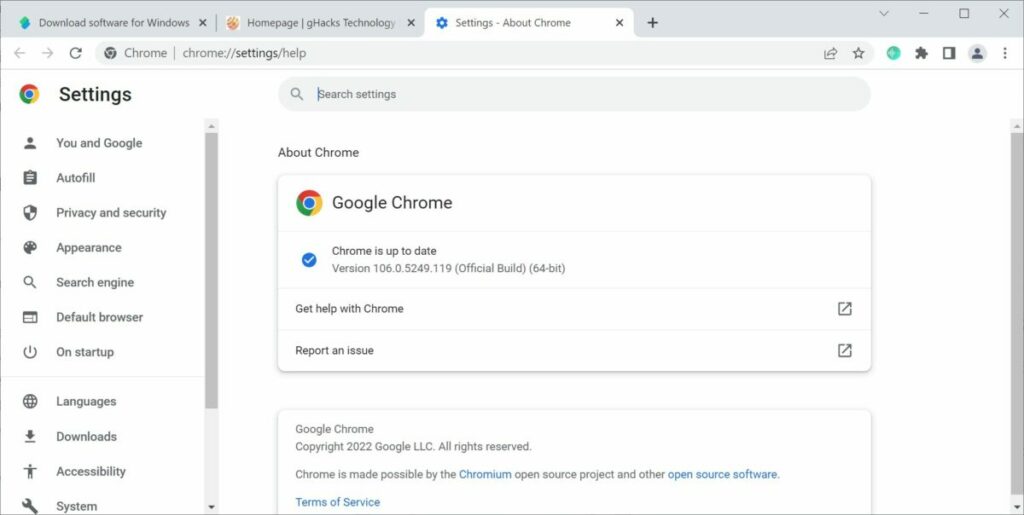This screenshot has width=1024, height=515.
Task: Open the profile avatar icon
Action: tap(977, 54)
